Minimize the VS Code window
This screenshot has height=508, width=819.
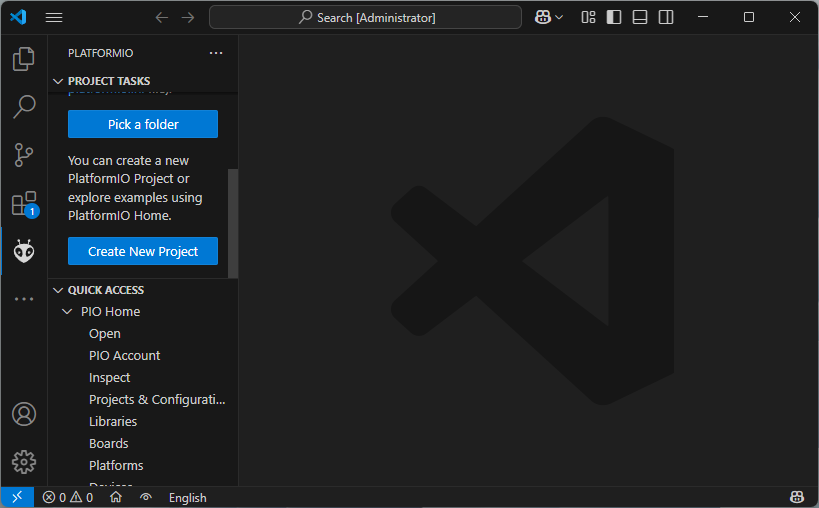coord(703,17)
